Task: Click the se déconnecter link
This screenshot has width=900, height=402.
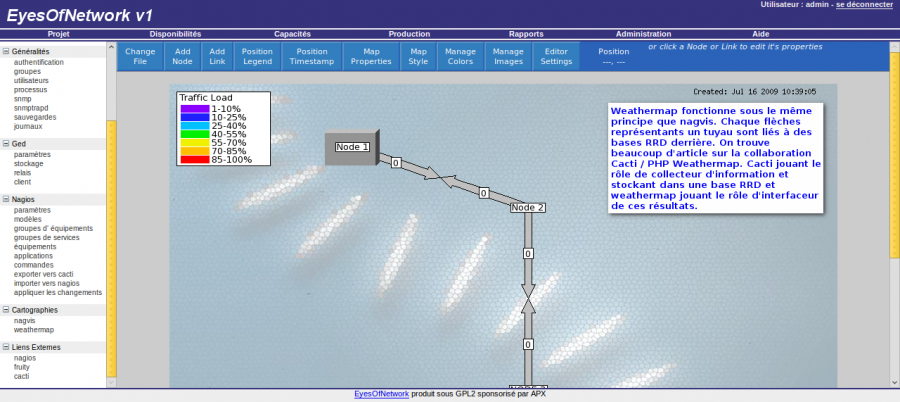Action: coord(864,5)
